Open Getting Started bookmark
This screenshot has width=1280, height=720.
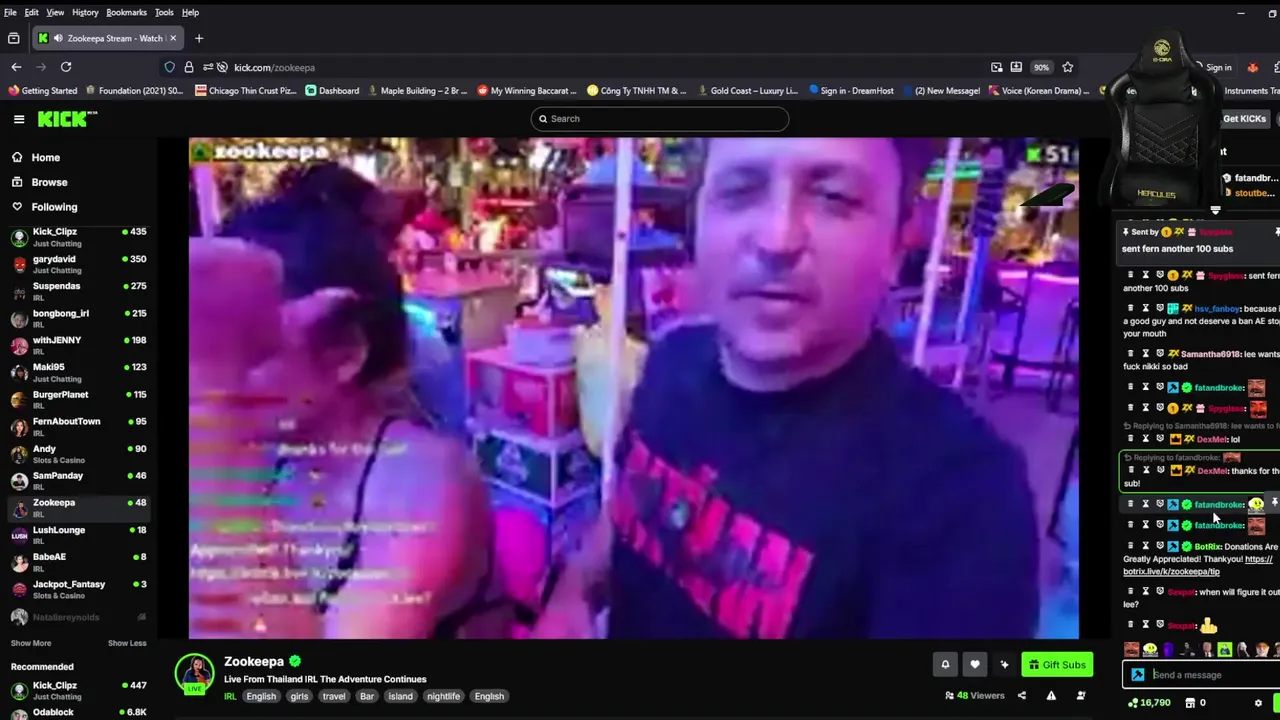point(43,90)
